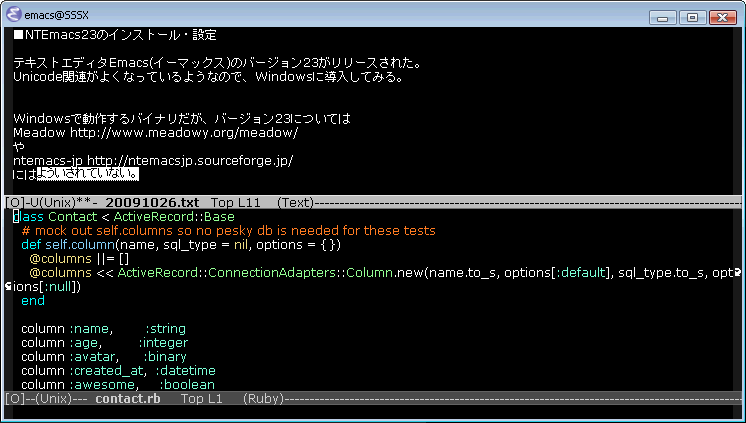Click the heading 'NTEmacs23のインストール・設定'
This screenshot has height=423, width=746.
pyautogui.click(x=115, y=35)
